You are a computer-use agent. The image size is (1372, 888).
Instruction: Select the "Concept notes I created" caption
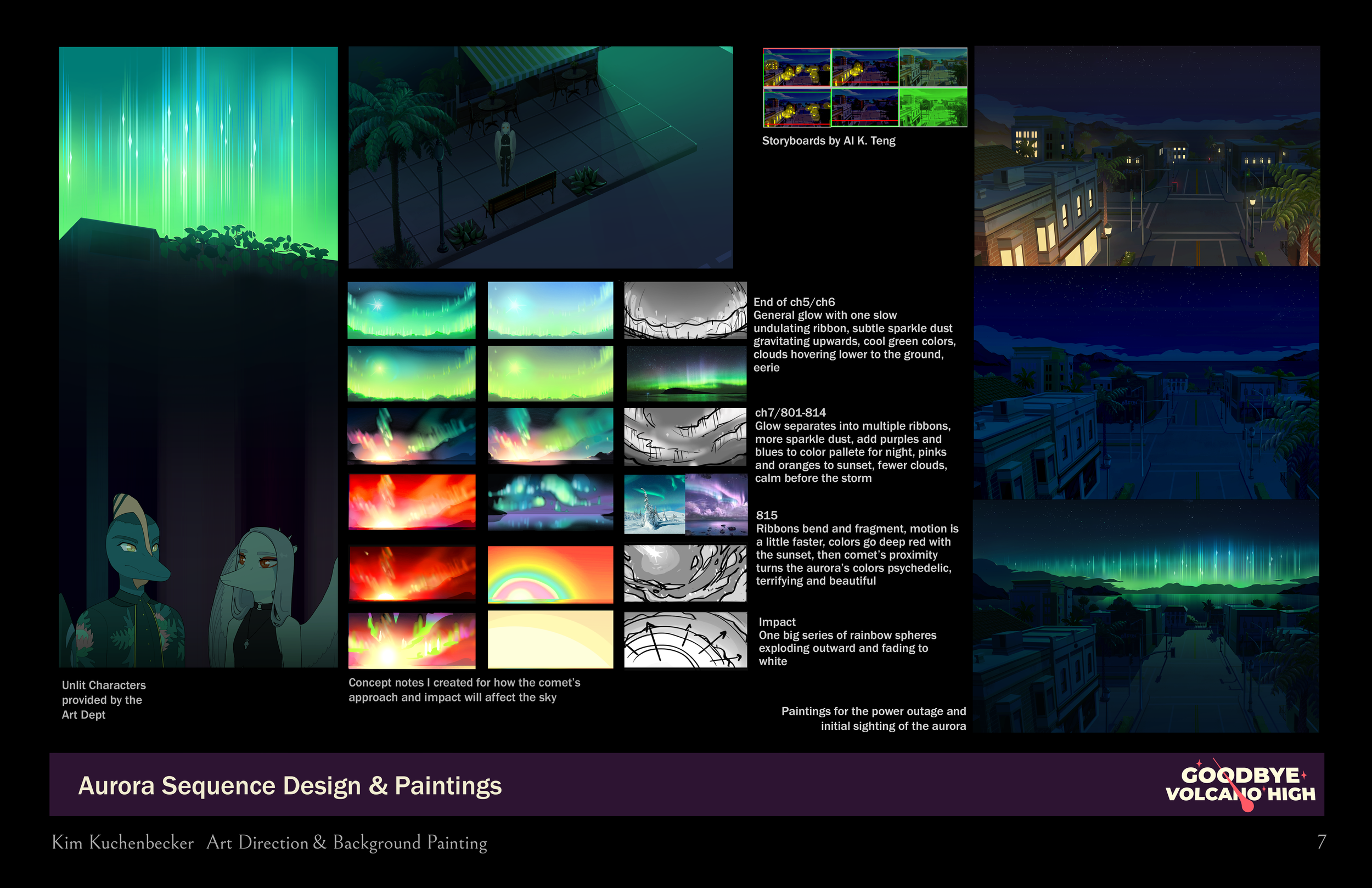pos(464,690)
